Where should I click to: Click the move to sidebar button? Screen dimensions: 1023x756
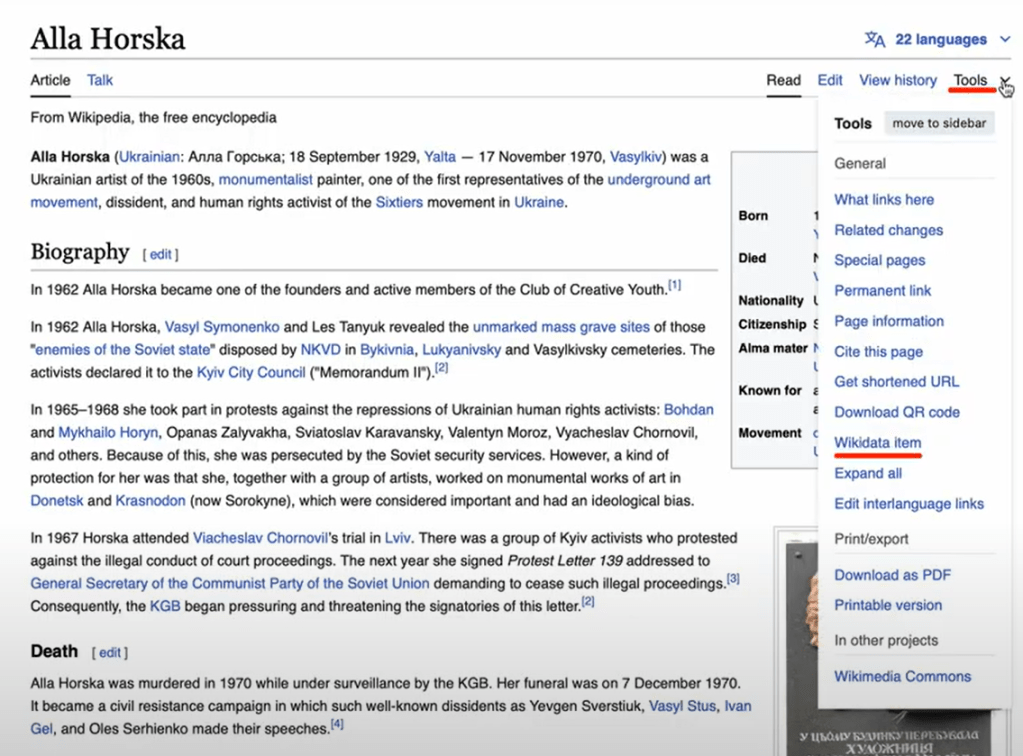pos(939,124)
